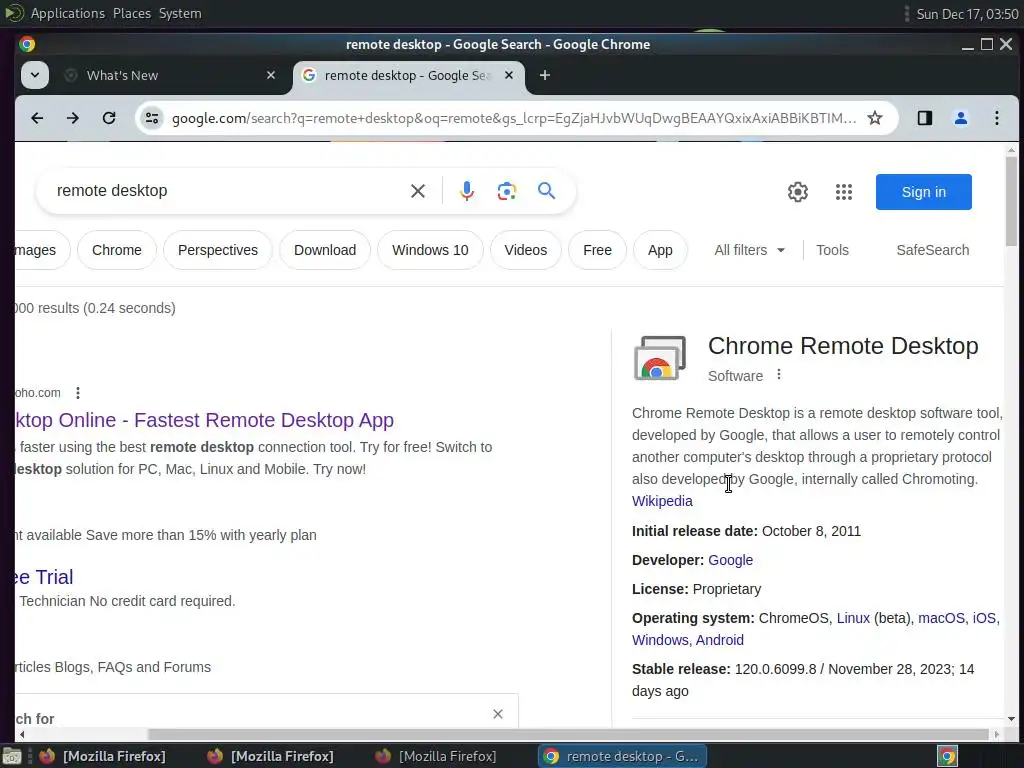Viewport: 1024px width, 768px height.
Task: Open the macOS link
Action: click(x=941, y=618)
